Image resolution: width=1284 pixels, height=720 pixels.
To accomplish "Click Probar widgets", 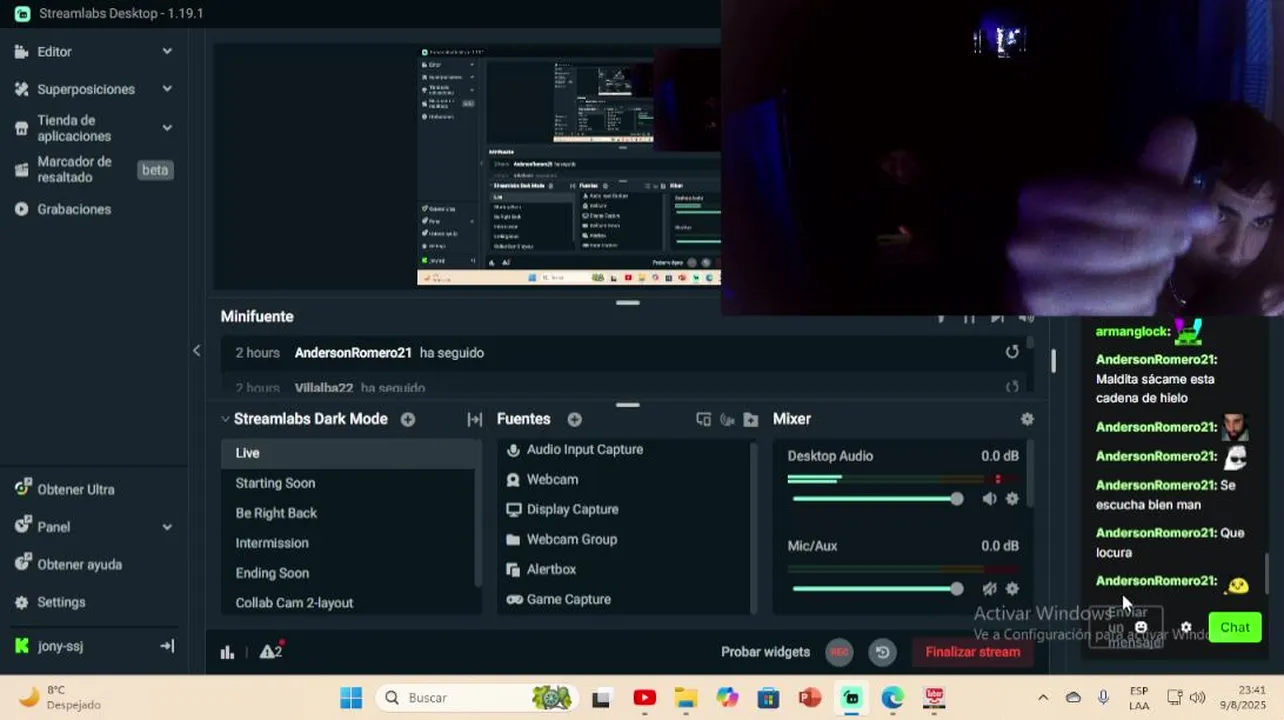I will (x=765, y=652).
